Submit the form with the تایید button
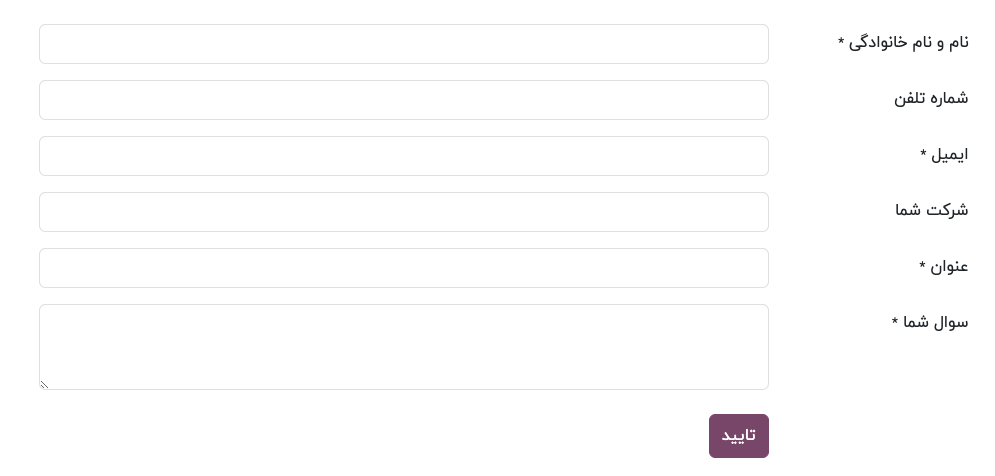 (738, 436)
